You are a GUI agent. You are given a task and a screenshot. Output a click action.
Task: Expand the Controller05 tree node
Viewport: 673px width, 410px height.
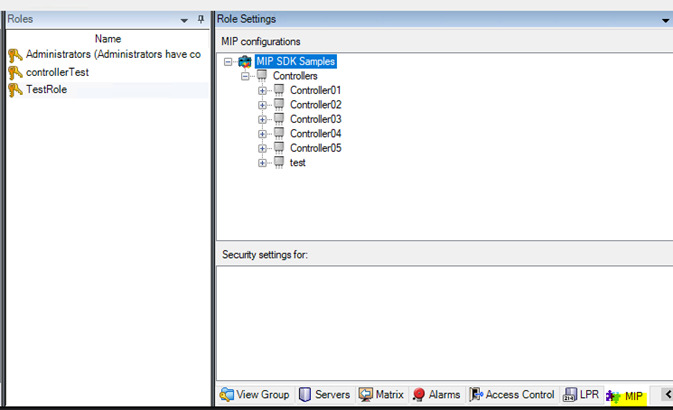point(263,149)
